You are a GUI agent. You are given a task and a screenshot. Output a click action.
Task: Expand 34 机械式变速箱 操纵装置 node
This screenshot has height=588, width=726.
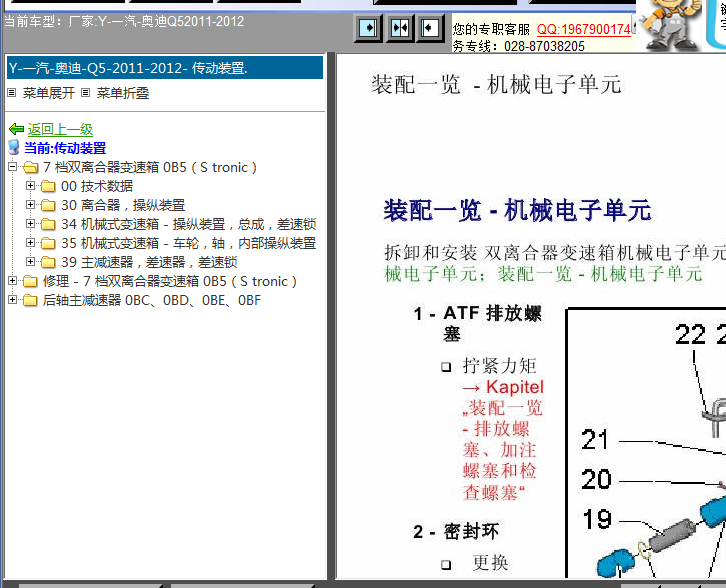[30, 224]
